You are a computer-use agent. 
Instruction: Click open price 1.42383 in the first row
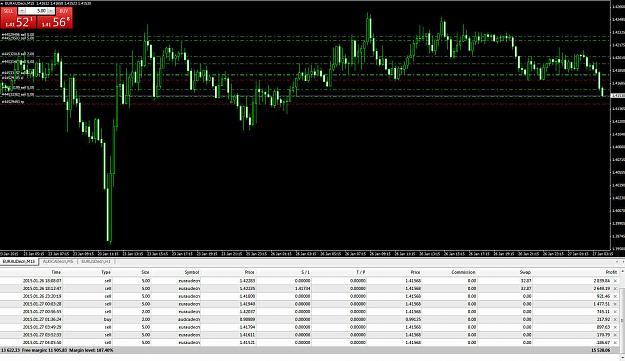pyautogui.click(x=247, y=281)
